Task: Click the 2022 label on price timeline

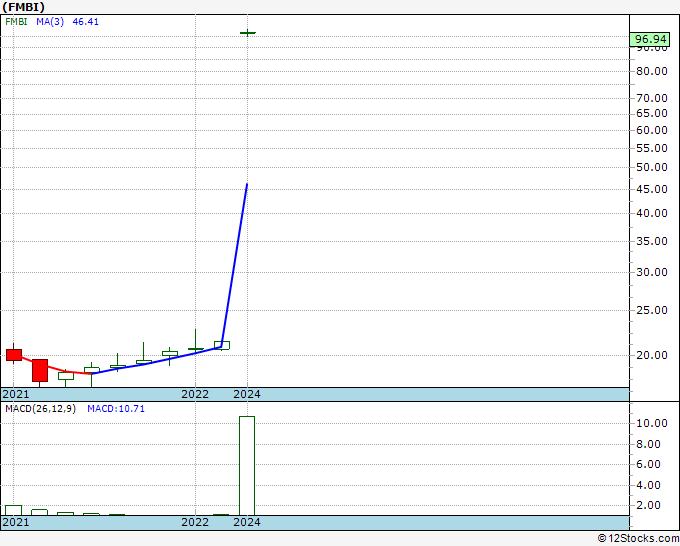Action: coord(195,394)
